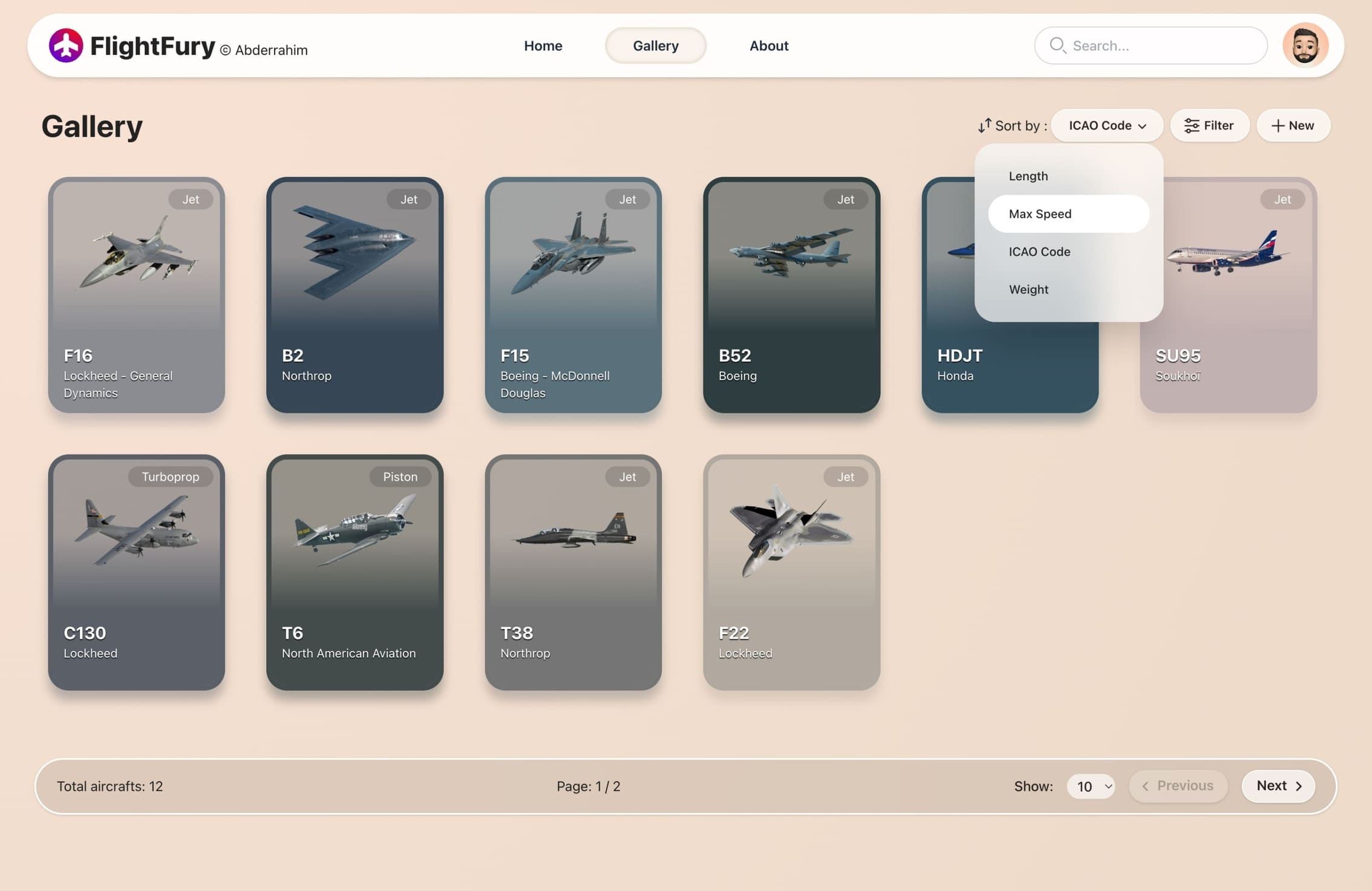Choose Length in sort menu
Viewport: 1372px width, 891px height.
pos(1028,176)
